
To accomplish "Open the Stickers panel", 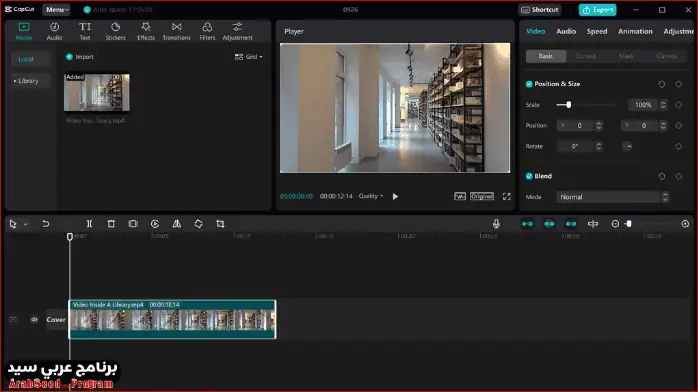I will click(x=115, y=31).
